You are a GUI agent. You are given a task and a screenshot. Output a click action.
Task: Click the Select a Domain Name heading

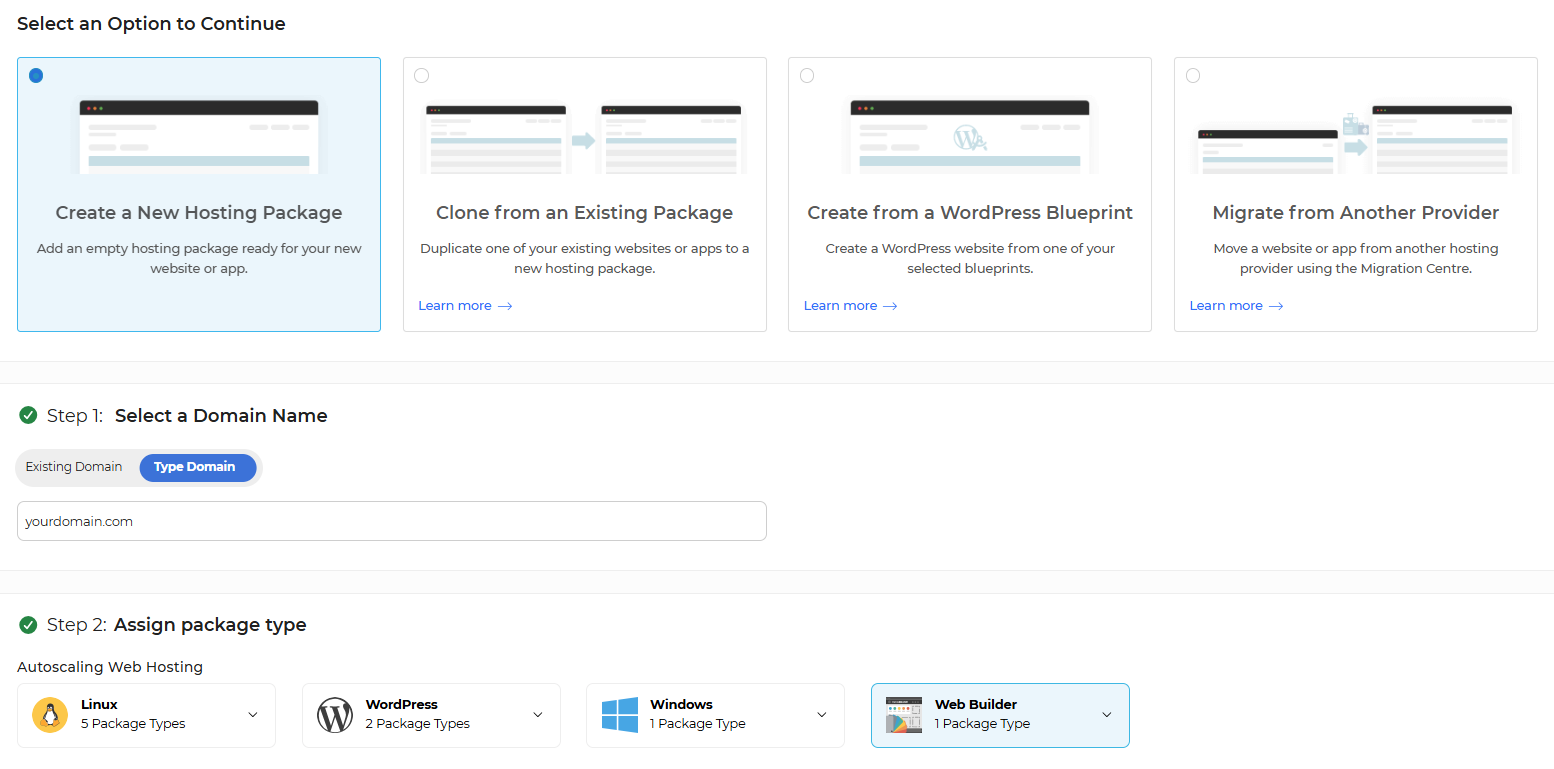coord(221,416)
